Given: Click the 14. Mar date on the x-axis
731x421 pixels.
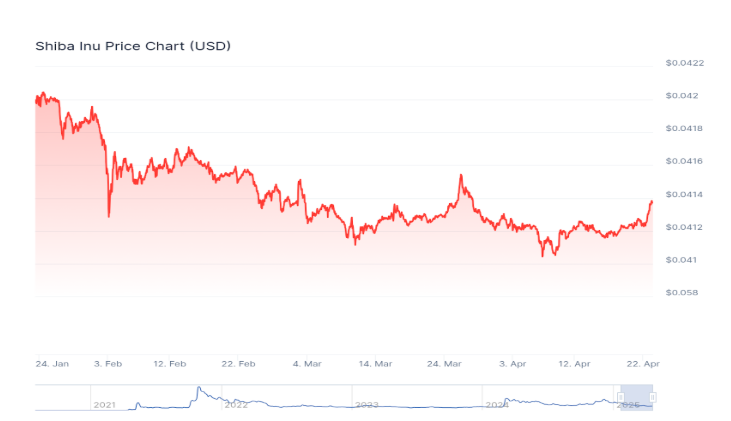Looking at the screenshot, I should [375, 362].
